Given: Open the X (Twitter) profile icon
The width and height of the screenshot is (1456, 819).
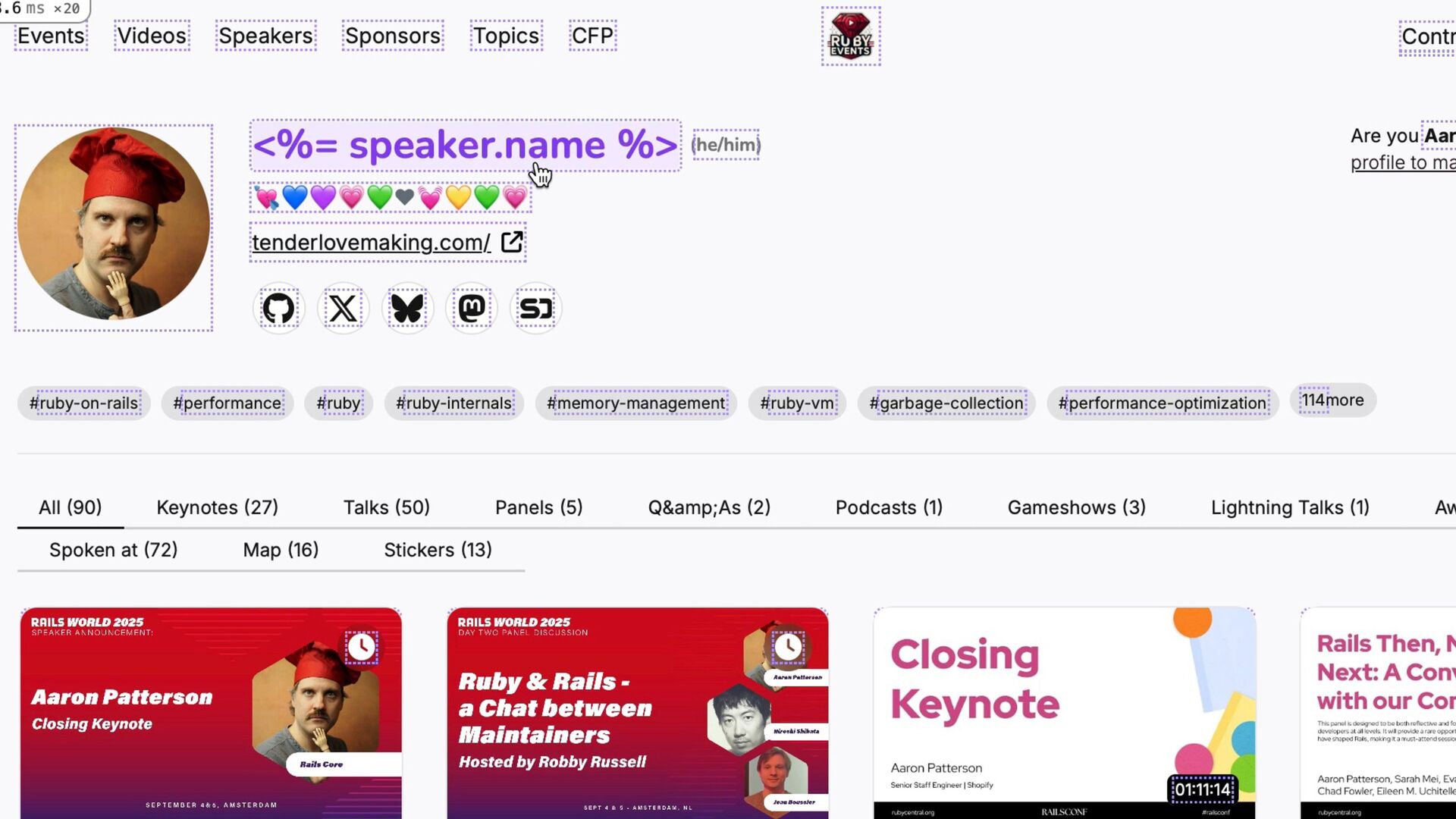Looking at the screenshot, I should pyautogui.click(x=343, y=309).
